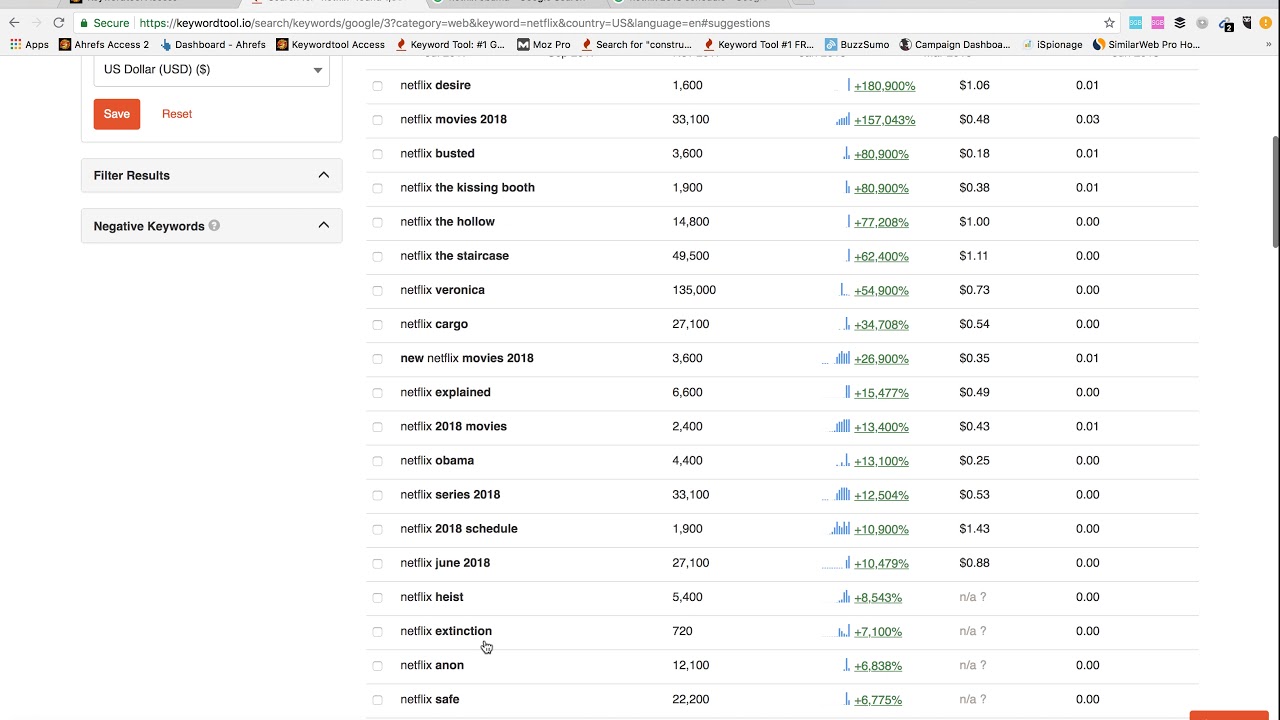This screenshot has width=1280, height=720.
Task: Tick the checkbox for netflix heist
Action: pyautogui.click(x=377, y=598)
